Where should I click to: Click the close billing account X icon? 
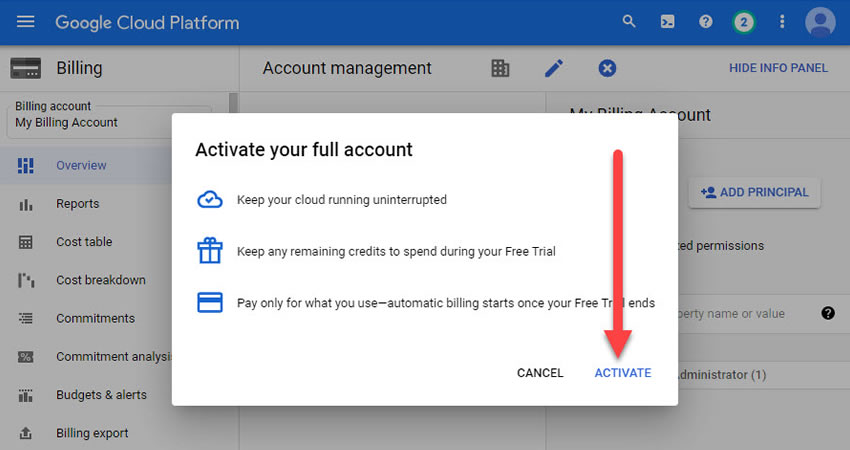pos(607,68)
